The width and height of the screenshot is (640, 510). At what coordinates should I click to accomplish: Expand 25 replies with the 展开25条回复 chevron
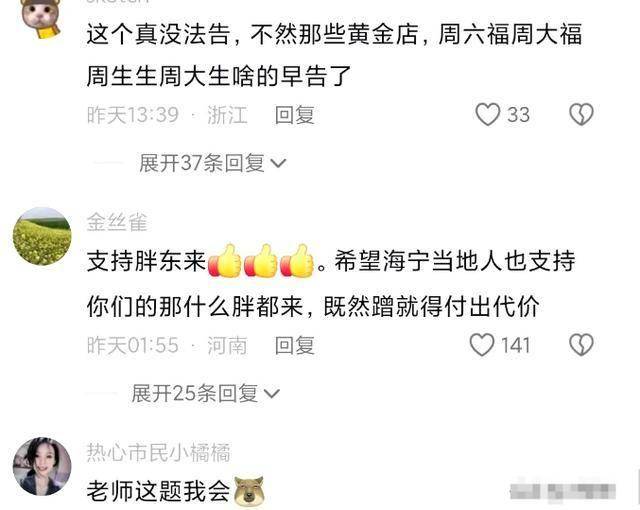pyautogui.click(x=206, y=394)
